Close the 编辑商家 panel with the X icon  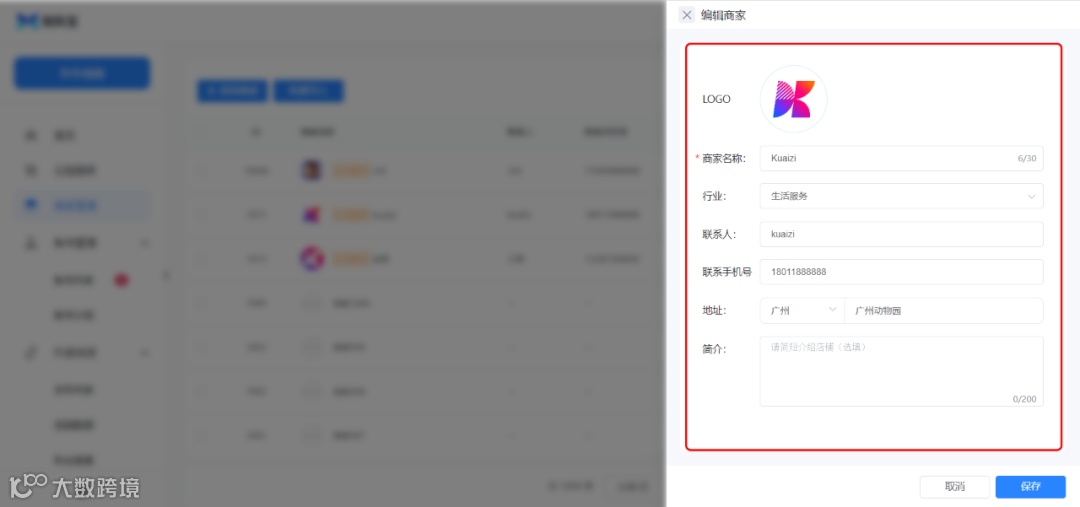pos(687,15)
